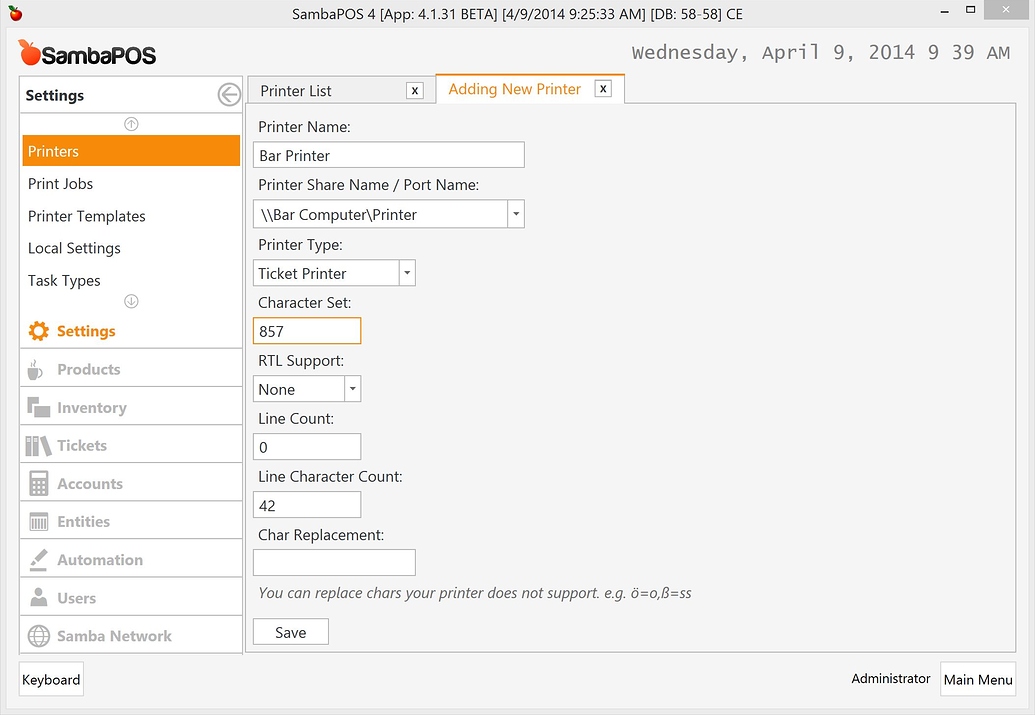The height and width of the screenshot is (715, 1035).
Task: Open the Accounts calculator icon
Action: click(x=39, y=484)
